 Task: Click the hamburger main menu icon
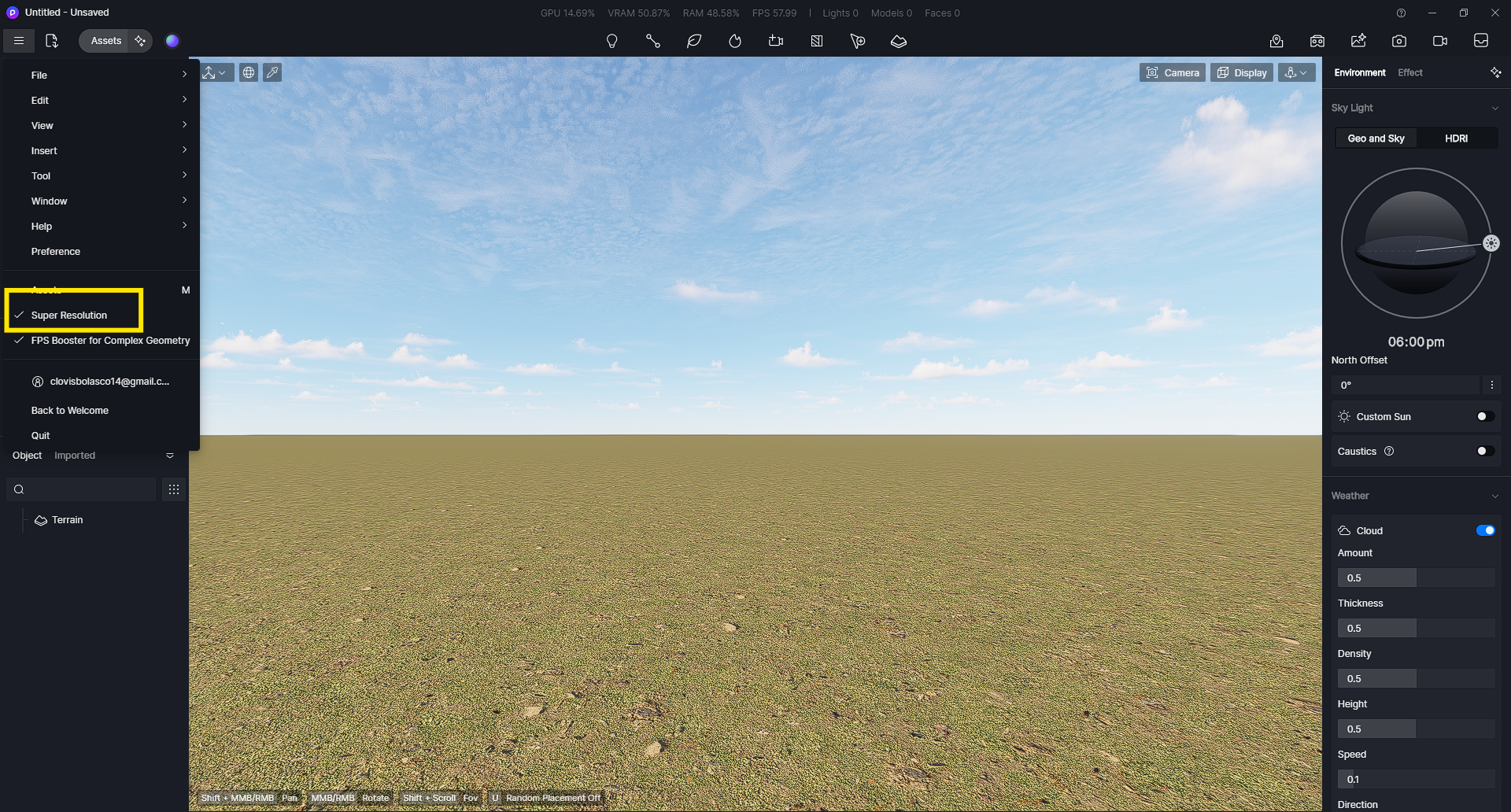(19, 41)
